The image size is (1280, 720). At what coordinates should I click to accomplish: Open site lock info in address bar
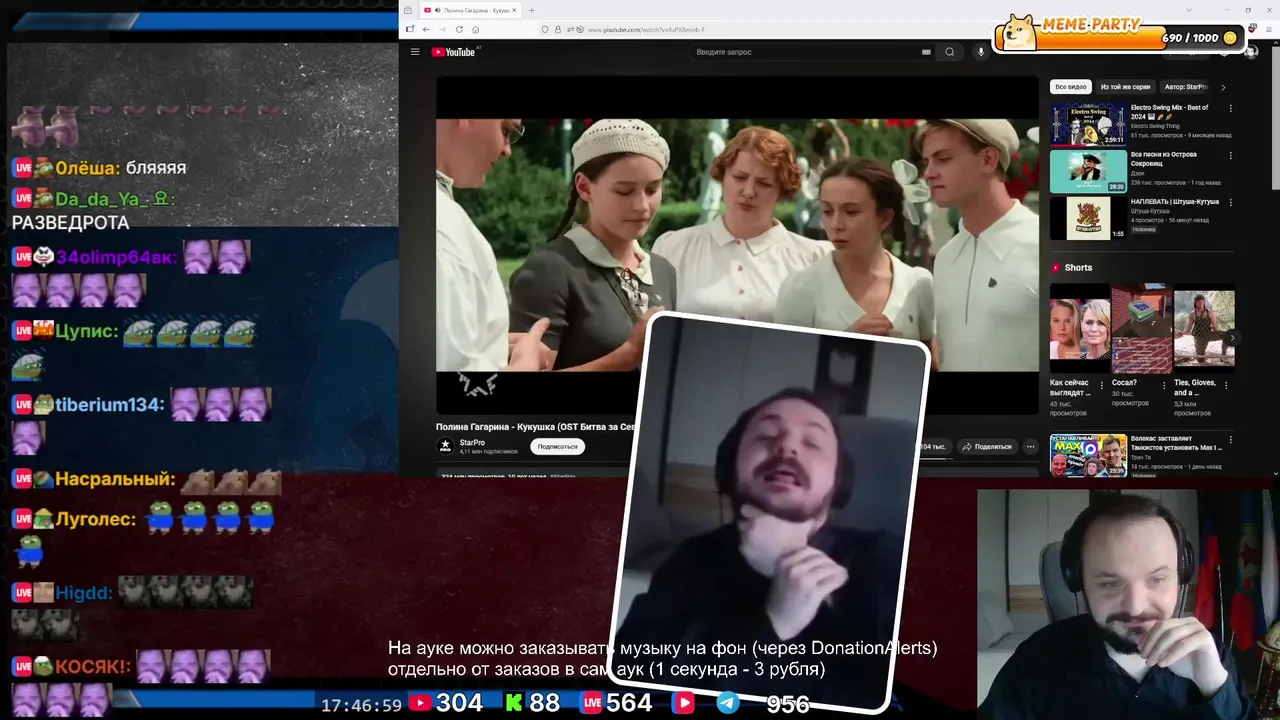557,29
